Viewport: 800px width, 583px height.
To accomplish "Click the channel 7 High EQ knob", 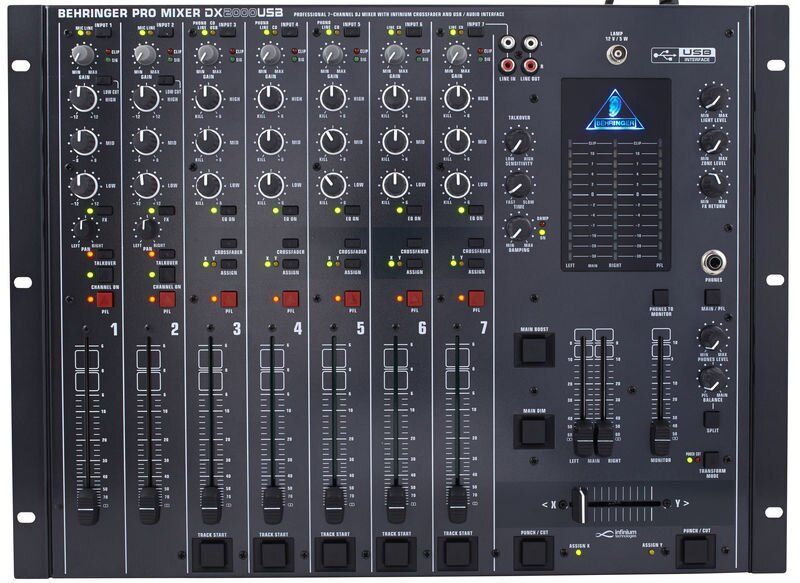I will (x=457, y=98).
